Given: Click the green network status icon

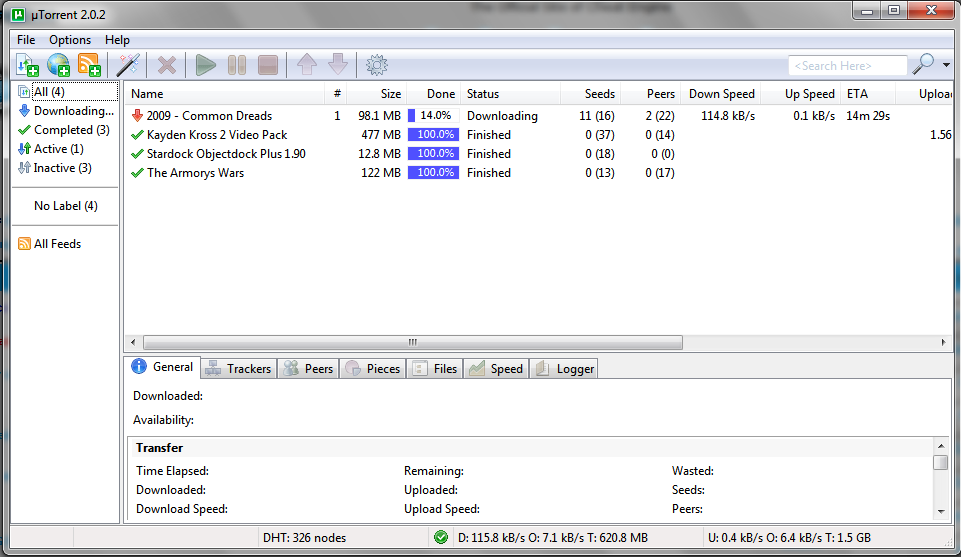Looking at the screenshot, I should click(x=441, y=537).
